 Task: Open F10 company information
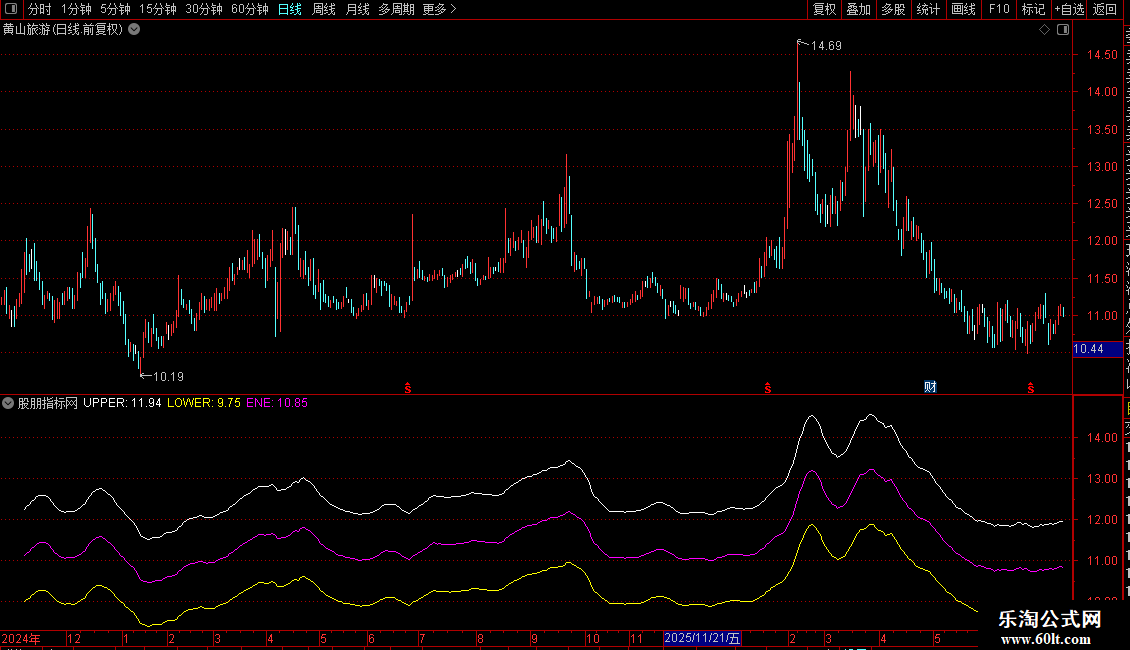pos(999,9)
